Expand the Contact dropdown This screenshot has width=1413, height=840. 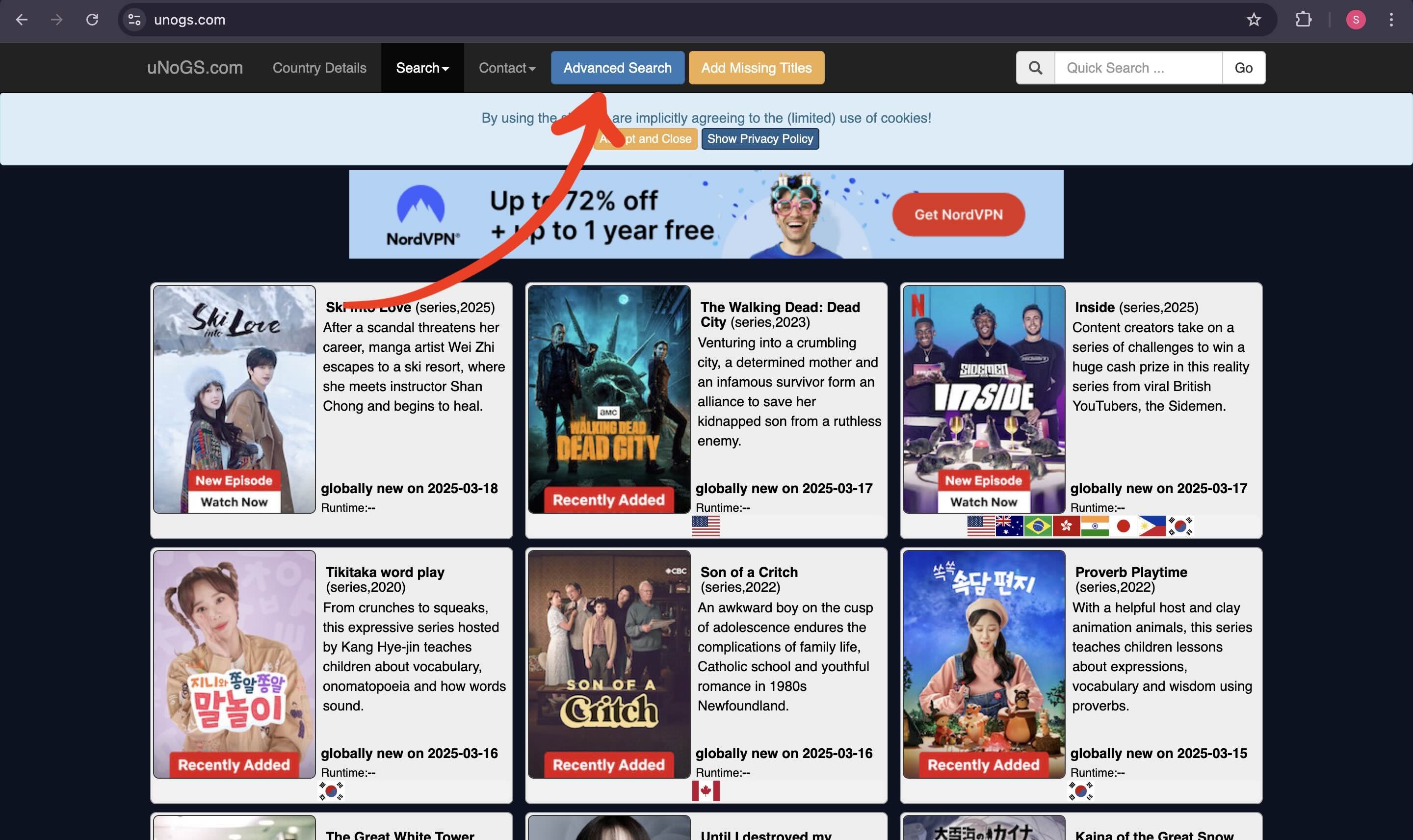506,67
